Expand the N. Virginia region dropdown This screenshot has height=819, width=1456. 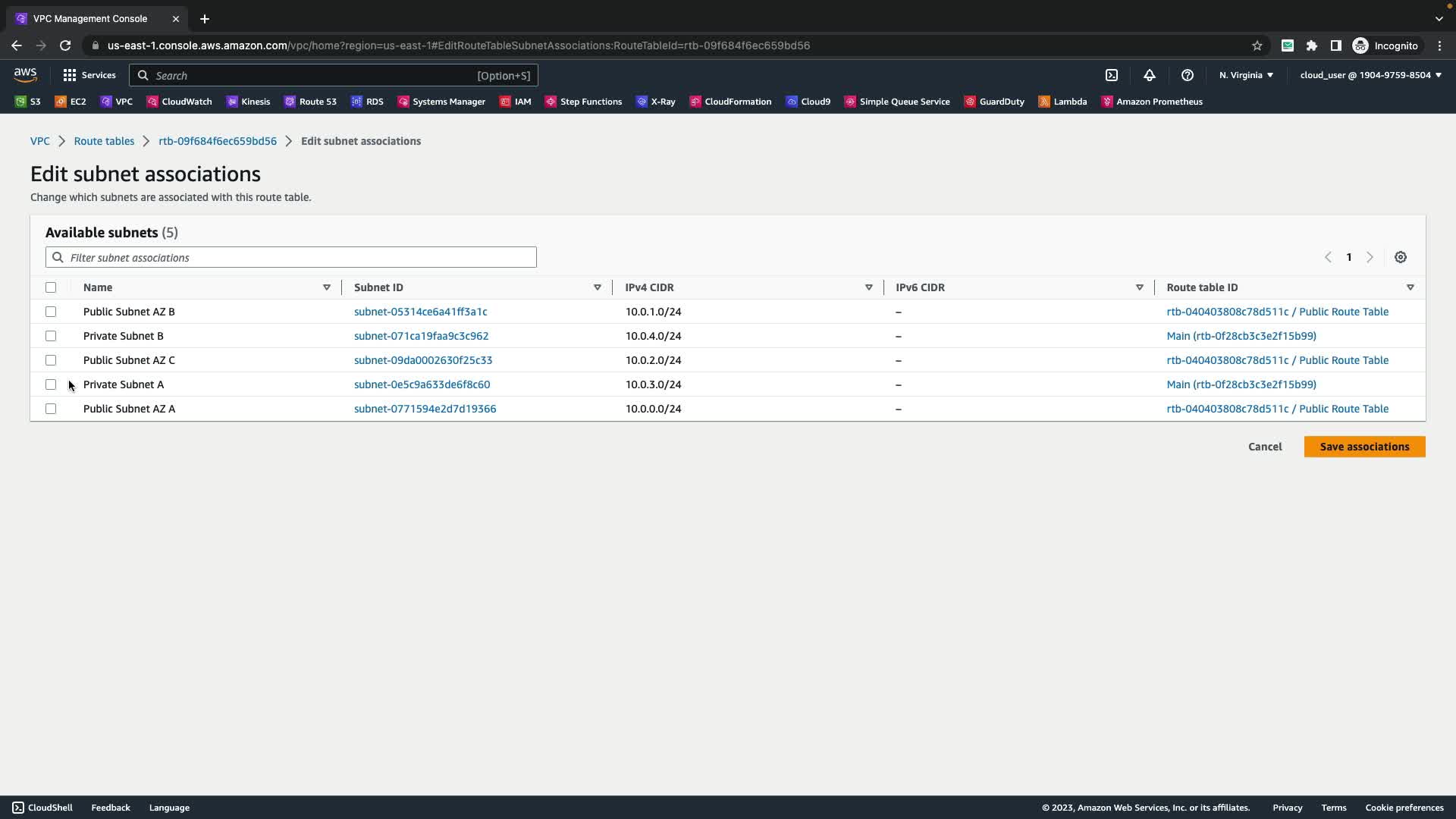tap(1246, 75)
